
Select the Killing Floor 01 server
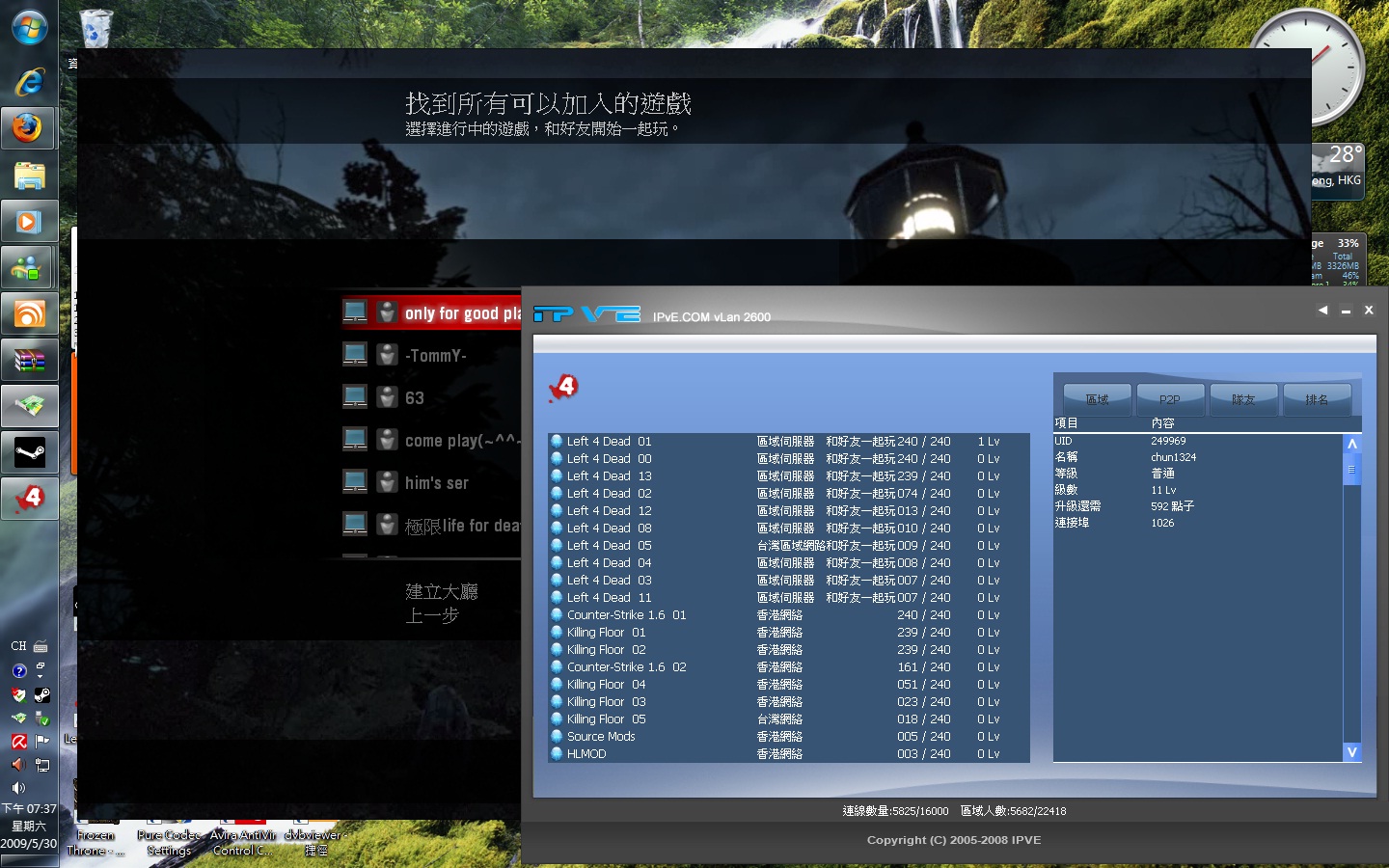[x=789, y=633]
